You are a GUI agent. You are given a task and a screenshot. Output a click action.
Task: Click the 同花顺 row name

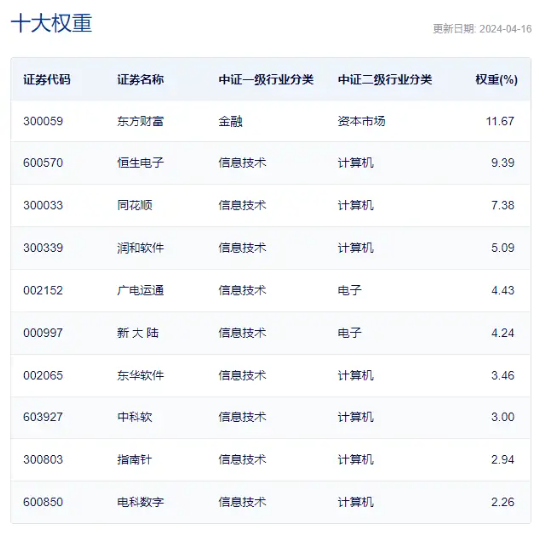click(x=135, y=205)
